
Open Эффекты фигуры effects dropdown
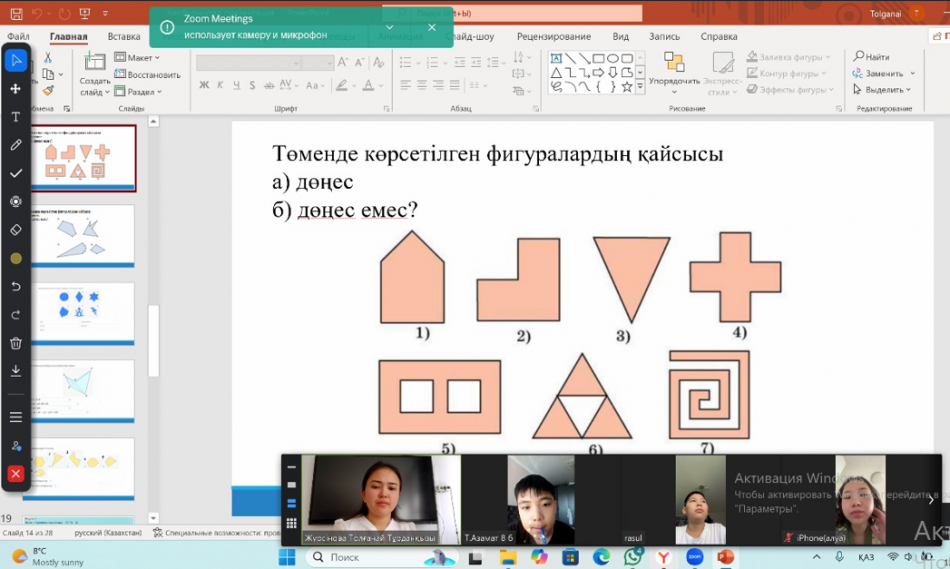click(790, 90)
